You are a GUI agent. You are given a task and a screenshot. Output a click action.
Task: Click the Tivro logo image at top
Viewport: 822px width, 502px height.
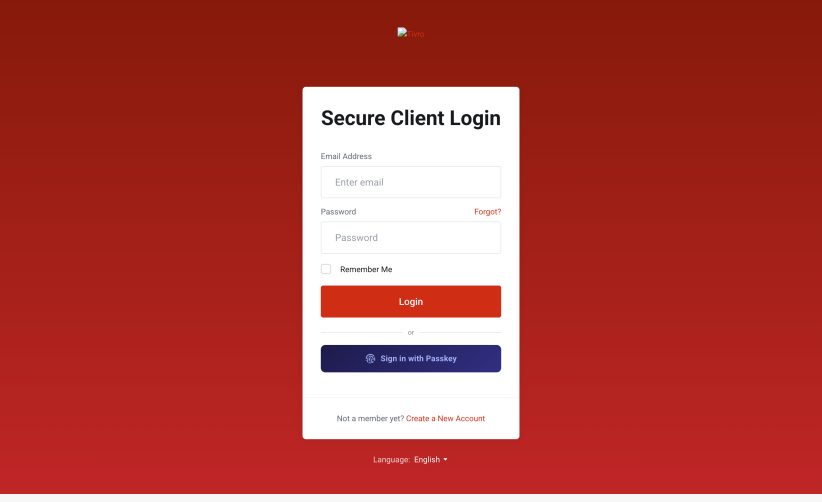click(x=411, y=34)
